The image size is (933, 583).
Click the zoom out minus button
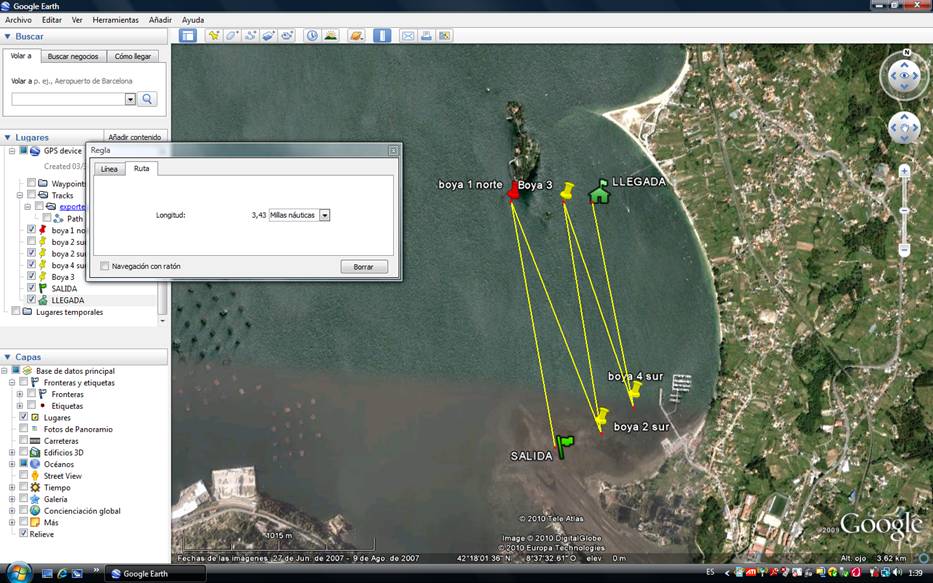click(904, 250)
